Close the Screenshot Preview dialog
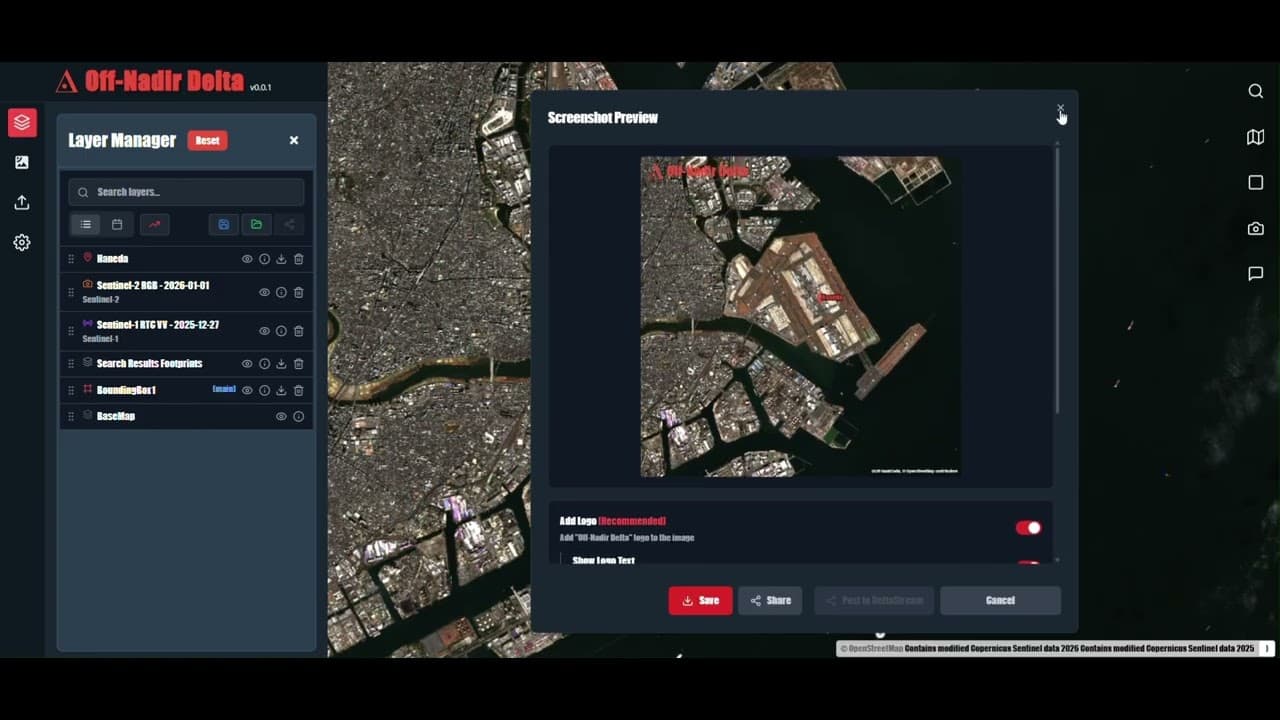This screenshot has height=720, width=1280. [x=1060, y=109]
